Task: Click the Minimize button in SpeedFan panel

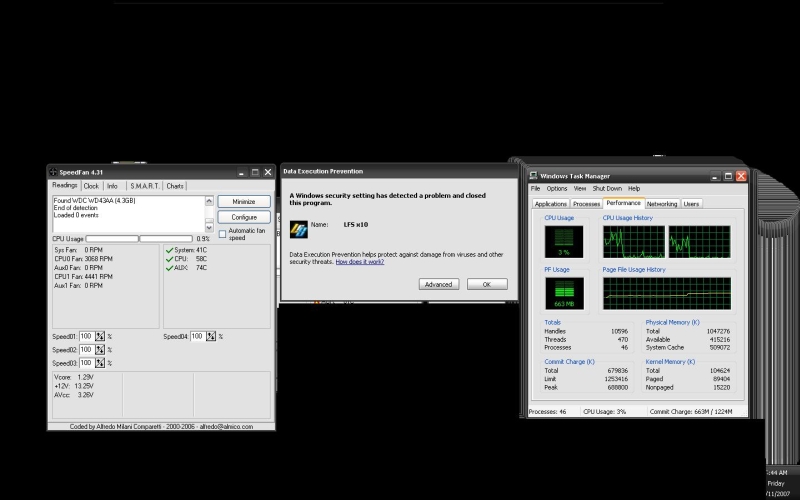Action: 244,202
